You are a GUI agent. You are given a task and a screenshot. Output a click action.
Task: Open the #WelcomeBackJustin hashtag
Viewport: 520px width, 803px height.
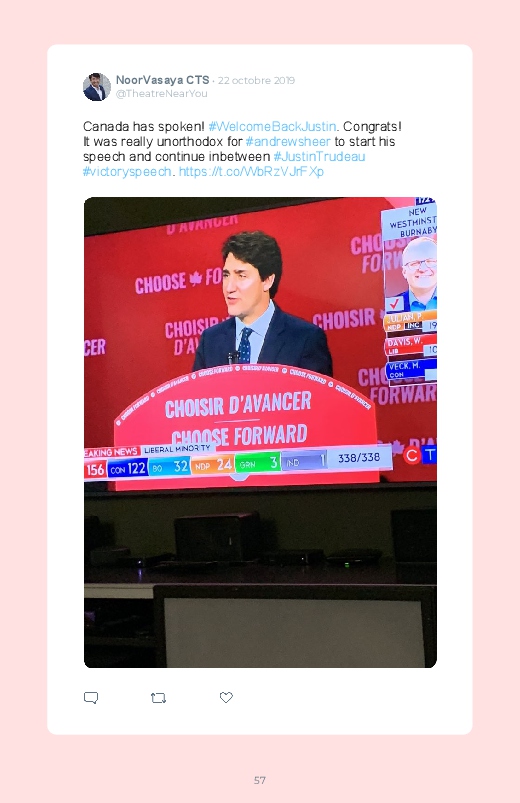click(273, 126)
